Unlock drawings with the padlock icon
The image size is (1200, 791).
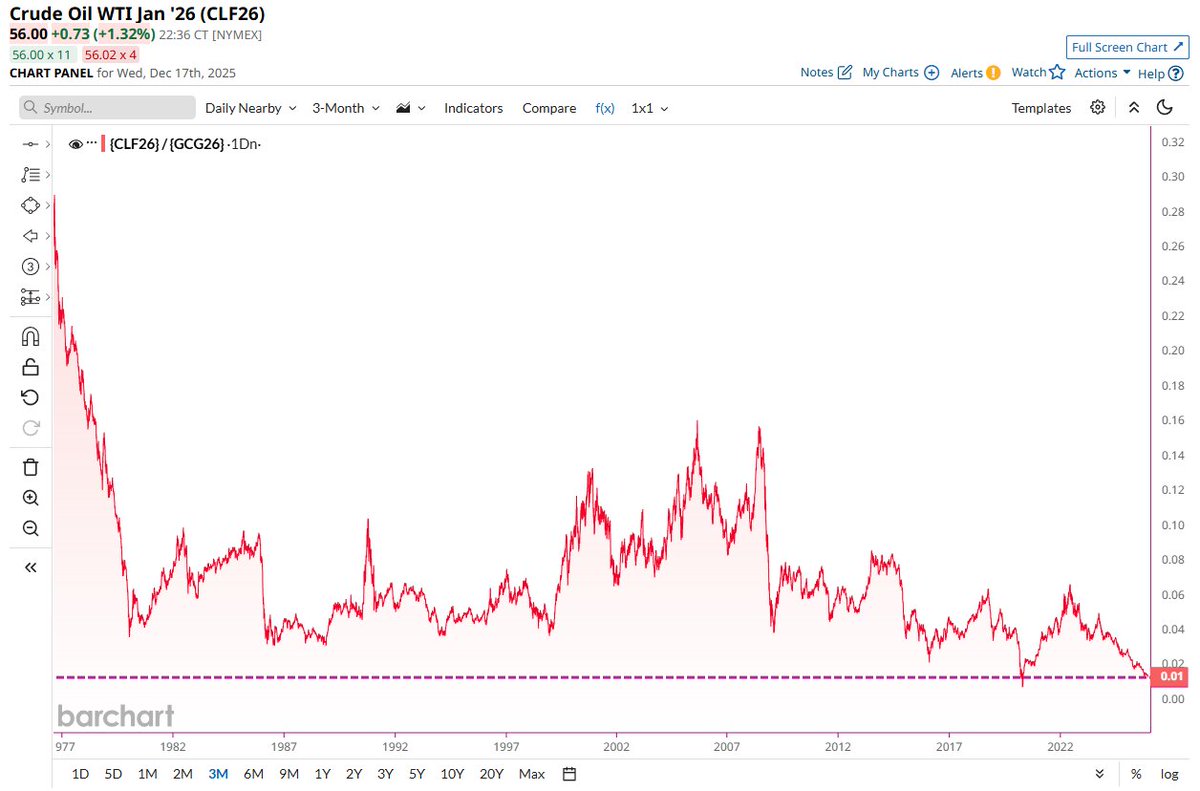(30, 367)
